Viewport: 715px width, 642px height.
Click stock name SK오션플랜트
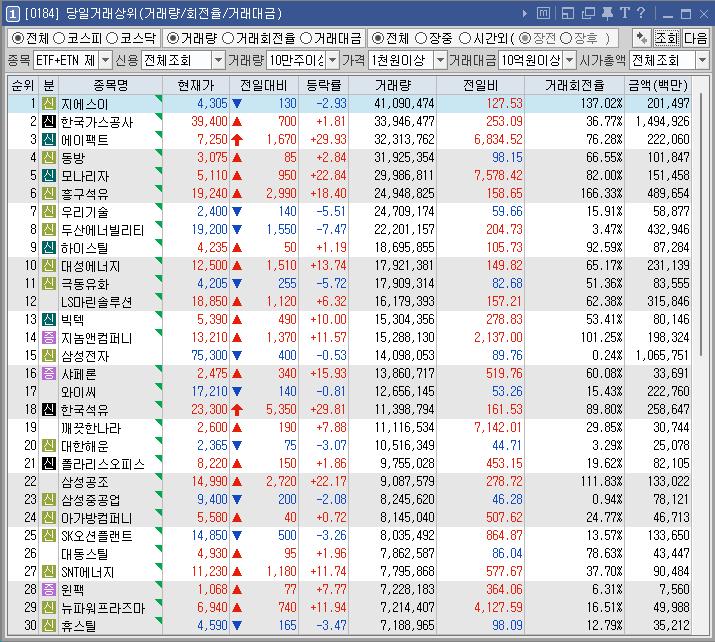(97, 536)
